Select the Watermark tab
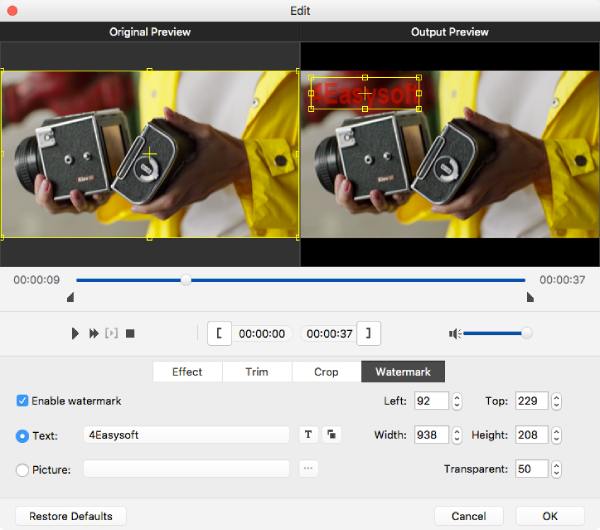This screenshot has width=600, height=530. pos(403,372)
